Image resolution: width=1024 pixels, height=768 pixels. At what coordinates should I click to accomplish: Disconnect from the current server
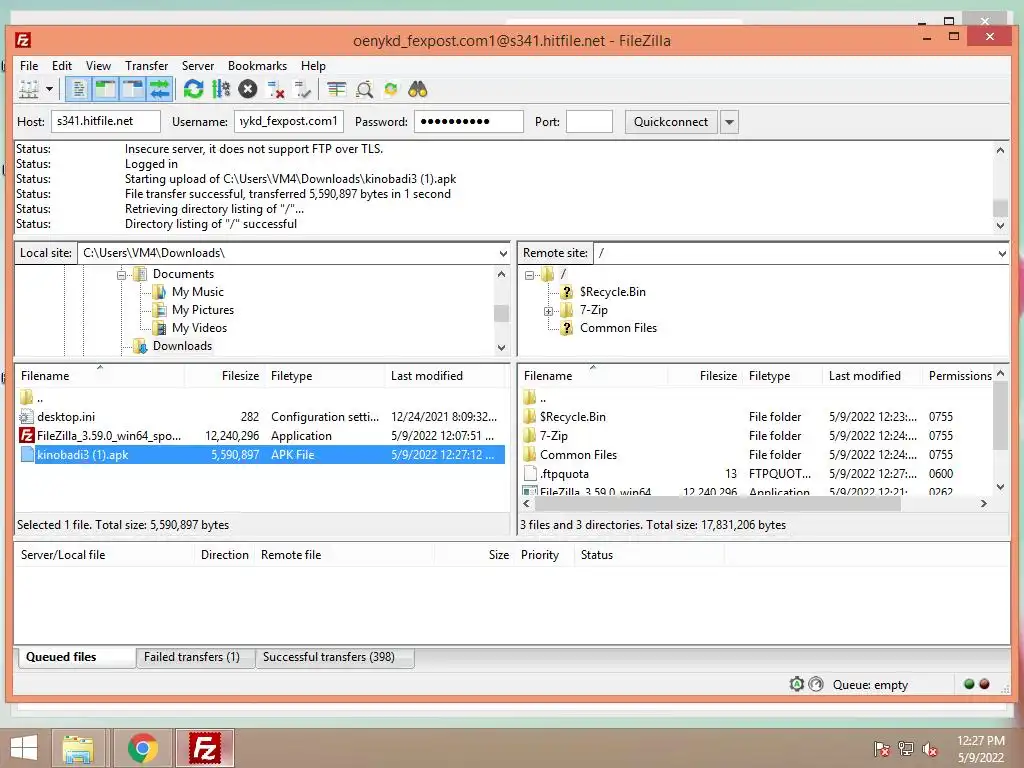pyautogui.click(x=275, y=89)
